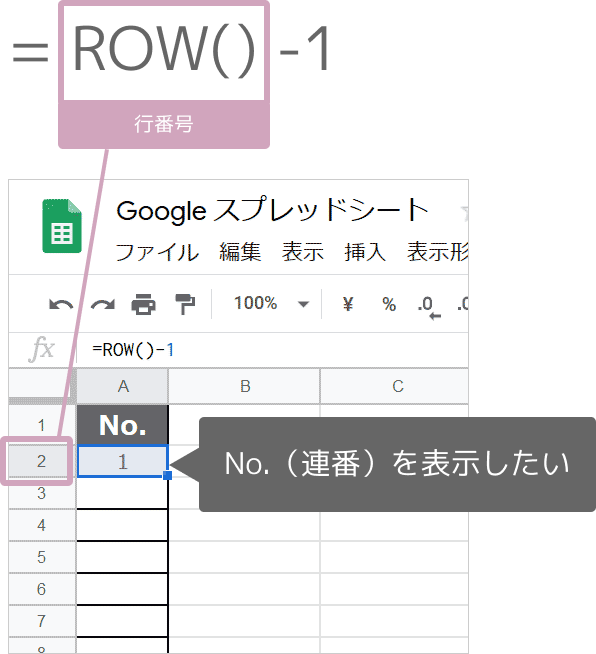The height and width of the screenshot is (654, 596).
Task: Select column B header
Action: (244, 386)
